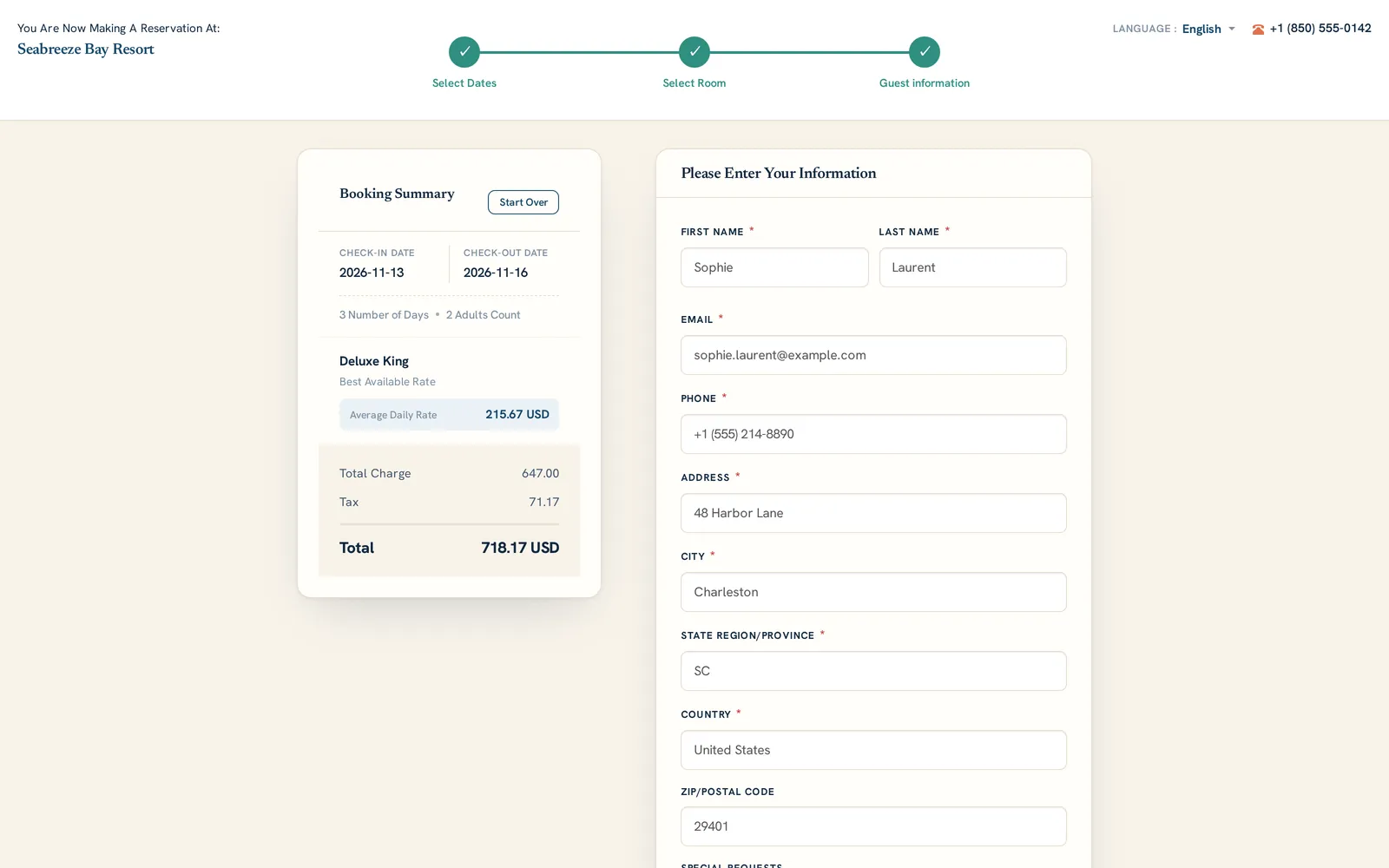Click the City field showing Charleston
The width and height of the screenshot is (1389, 868).
[x=873, y=592]
